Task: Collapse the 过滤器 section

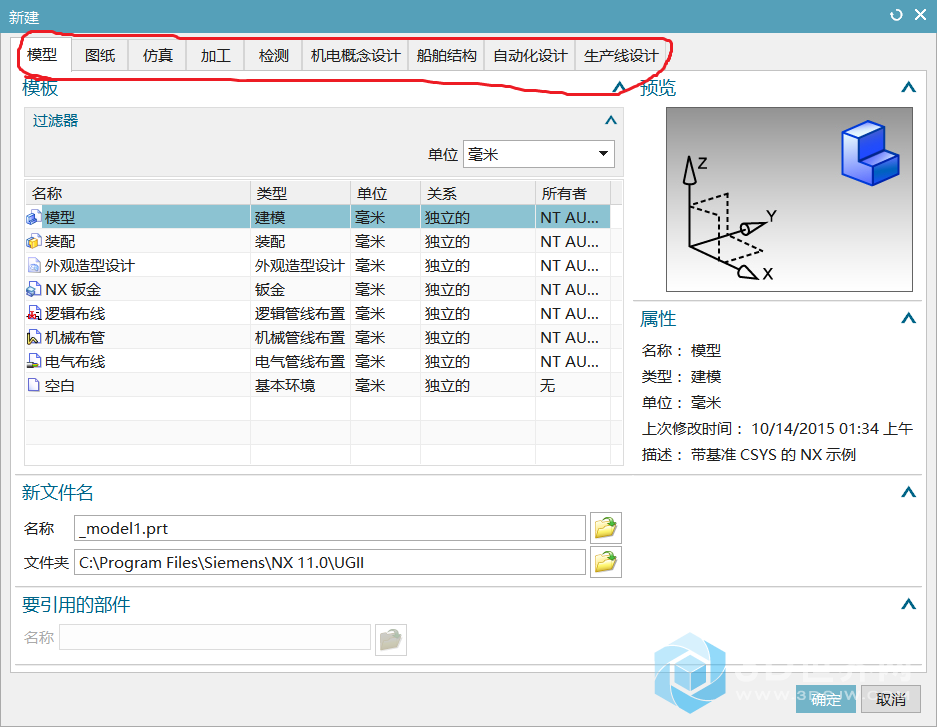Action: 610,120
